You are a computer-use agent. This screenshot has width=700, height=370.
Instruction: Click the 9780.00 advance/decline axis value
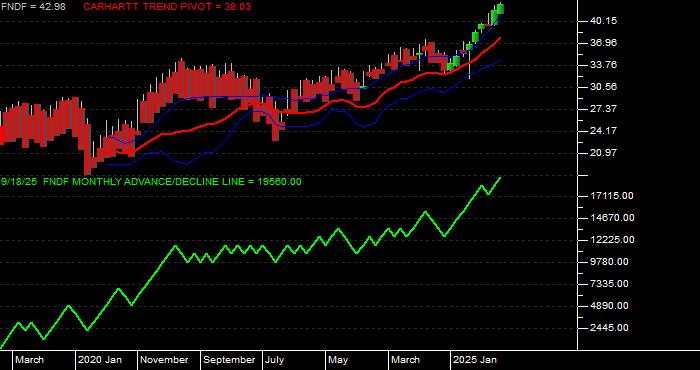[609, 262]
